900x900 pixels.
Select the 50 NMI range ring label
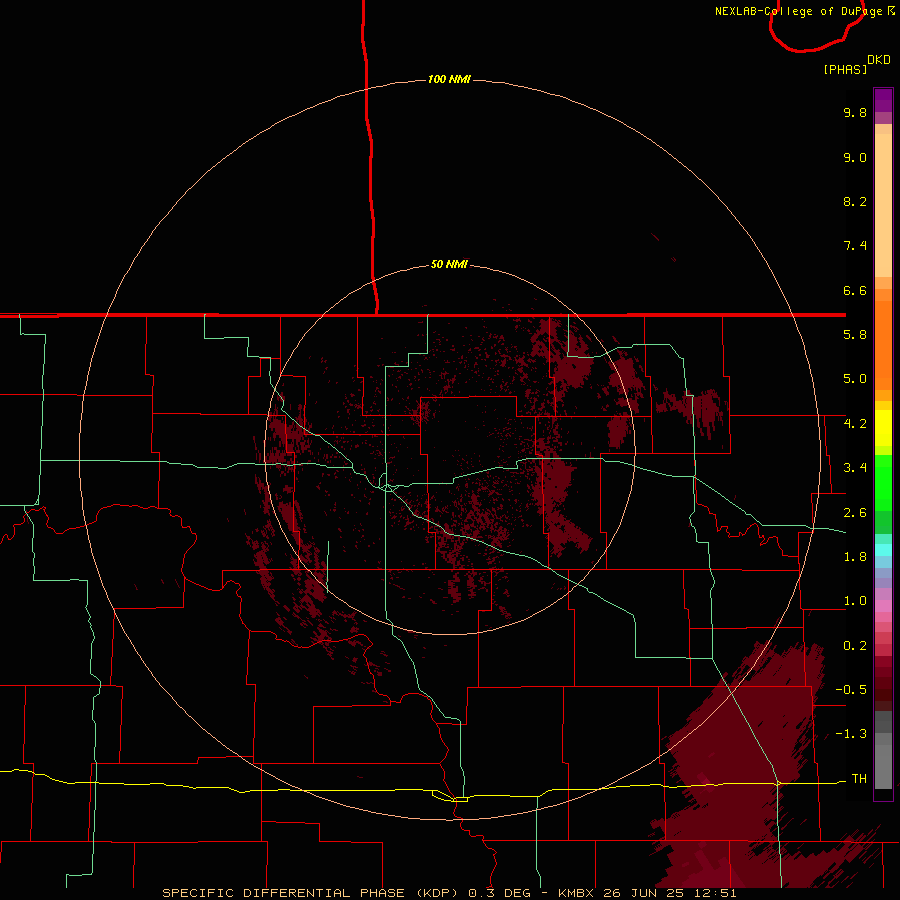pyautogui.click(x=449, y=264)
